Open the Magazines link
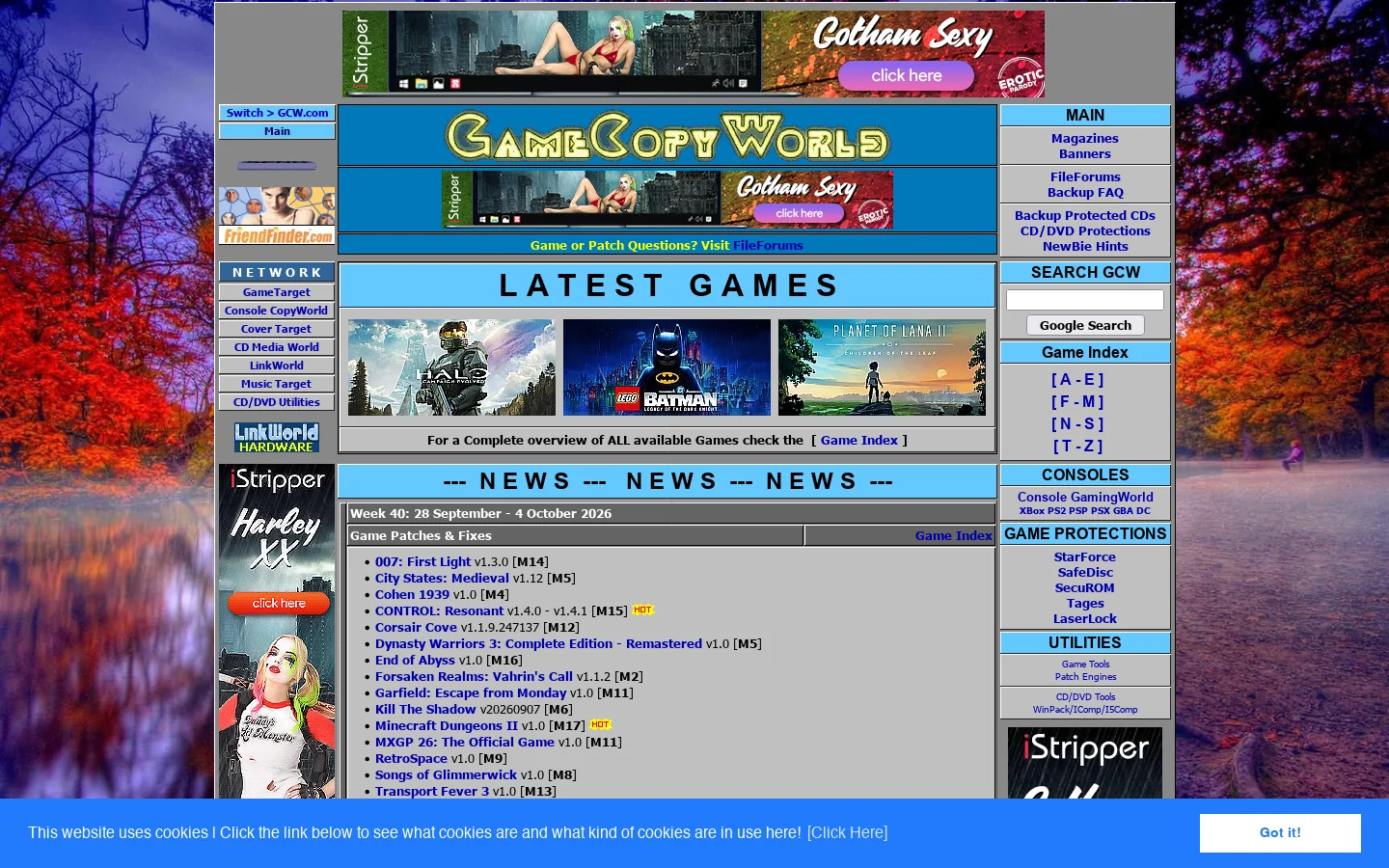Viewport: 1389px width, 868px height. point(1085,139)
